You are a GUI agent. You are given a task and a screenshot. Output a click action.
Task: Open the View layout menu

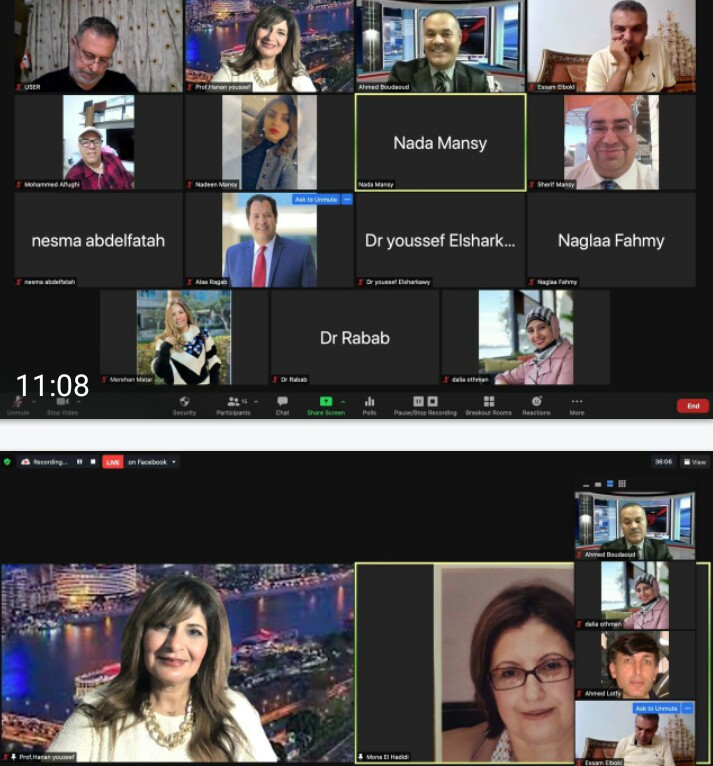pyautogui.click(x=696, y=462)
